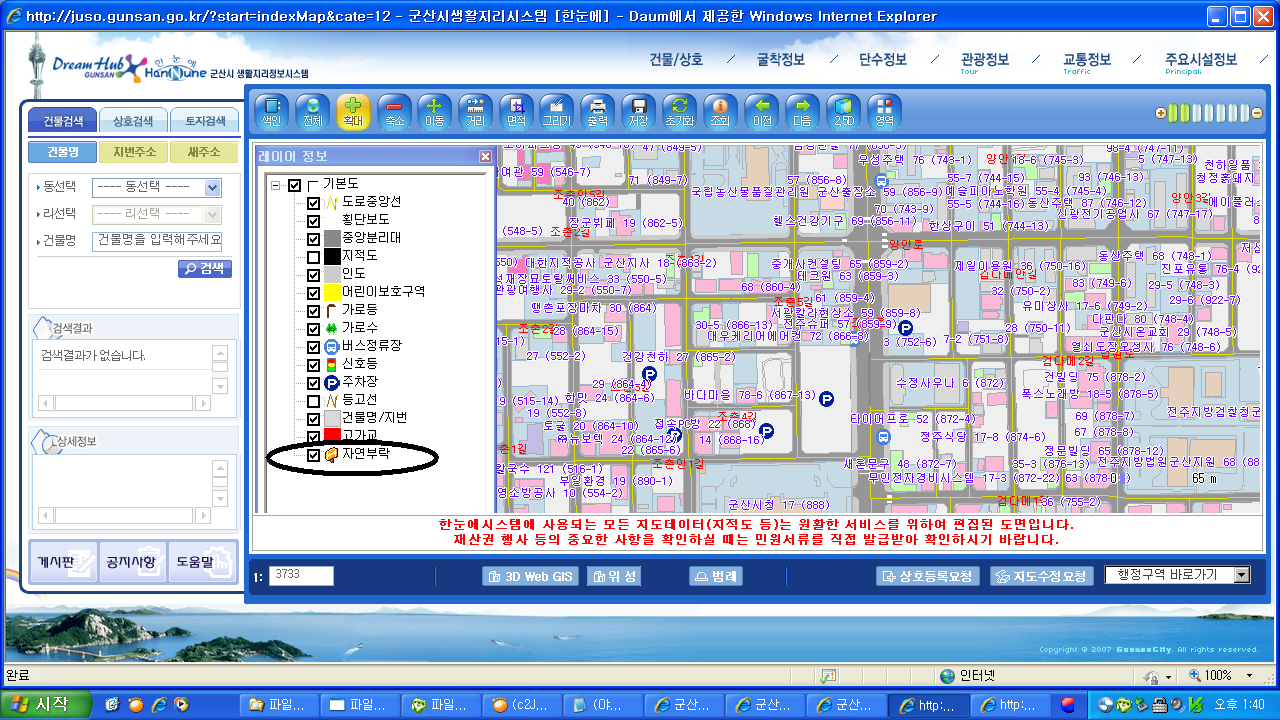The height and width of the screenshot is (720, 1280).
Task: Switch to 2.5D view icon
Action: [x=844, y=110]
